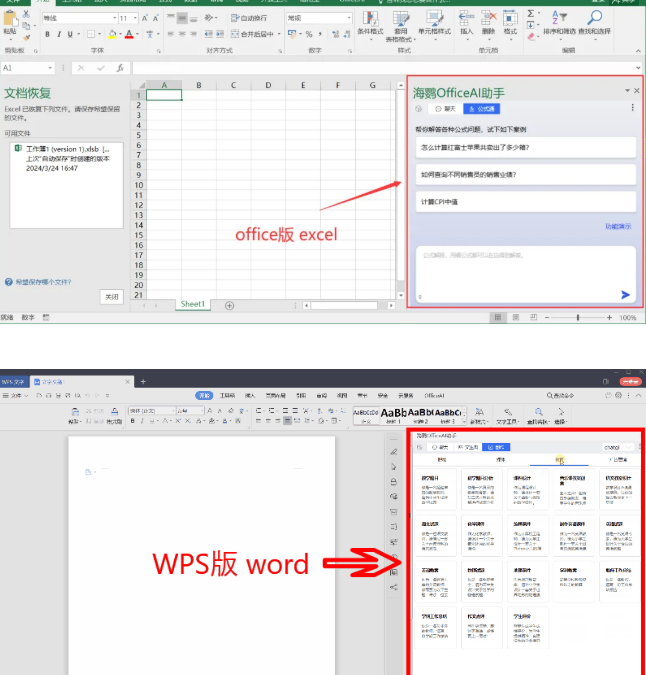Toggle 自动换行 wrap text in Excel
The width and height of the screenshot is (646, 675).
pos(249,18)
